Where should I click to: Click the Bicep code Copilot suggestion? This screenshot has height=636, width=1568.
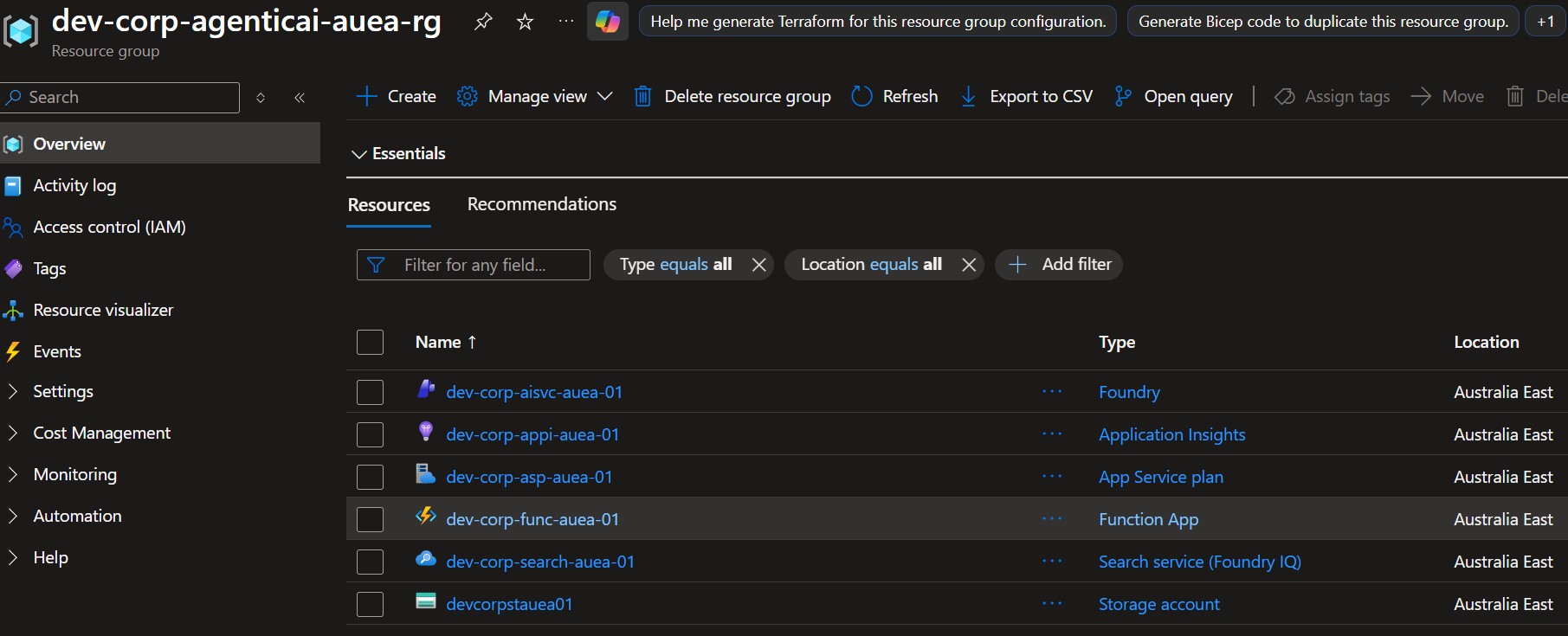coord(1323,22)
